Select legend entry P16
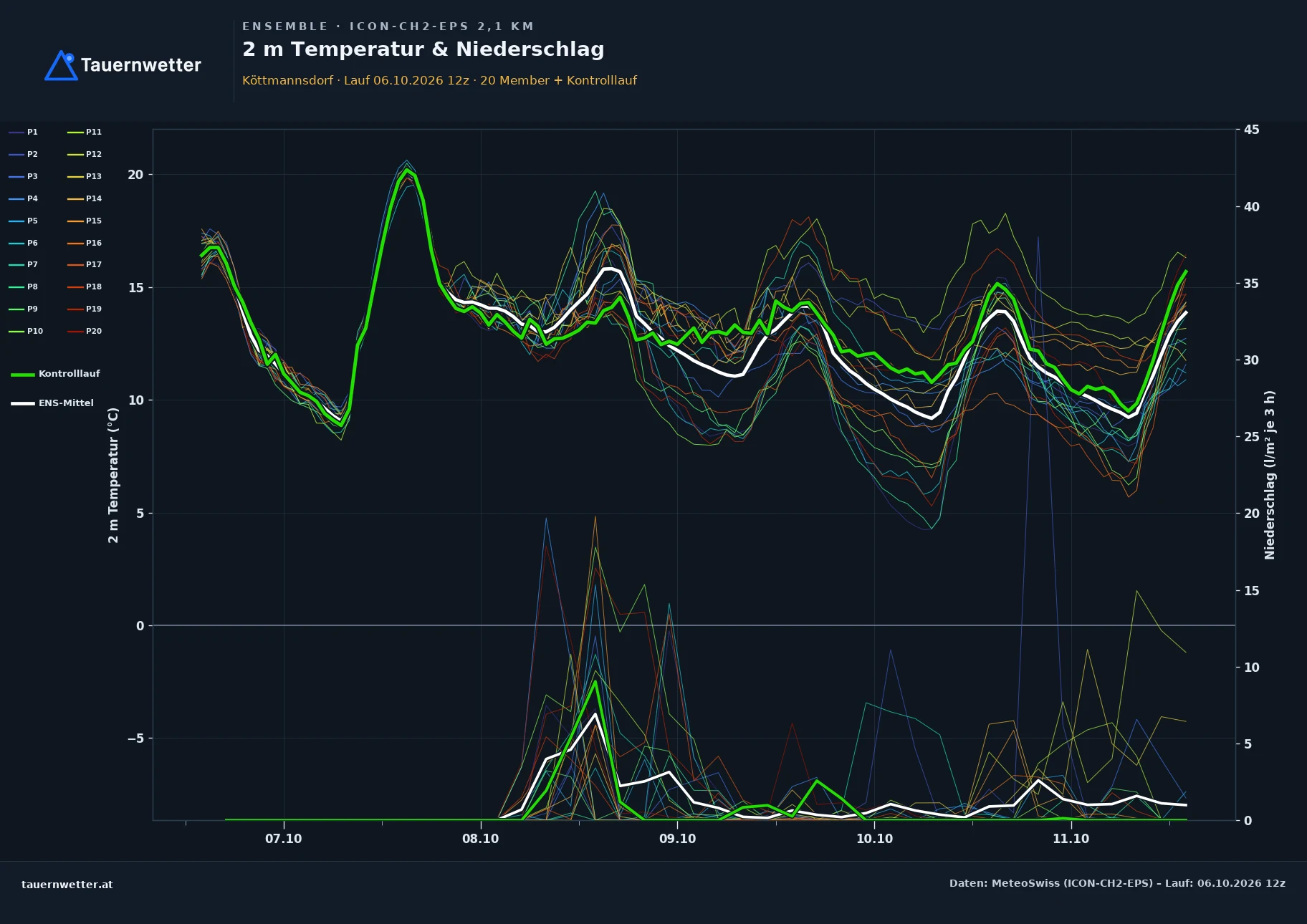The image size is (1307, 924). (85, 243)
